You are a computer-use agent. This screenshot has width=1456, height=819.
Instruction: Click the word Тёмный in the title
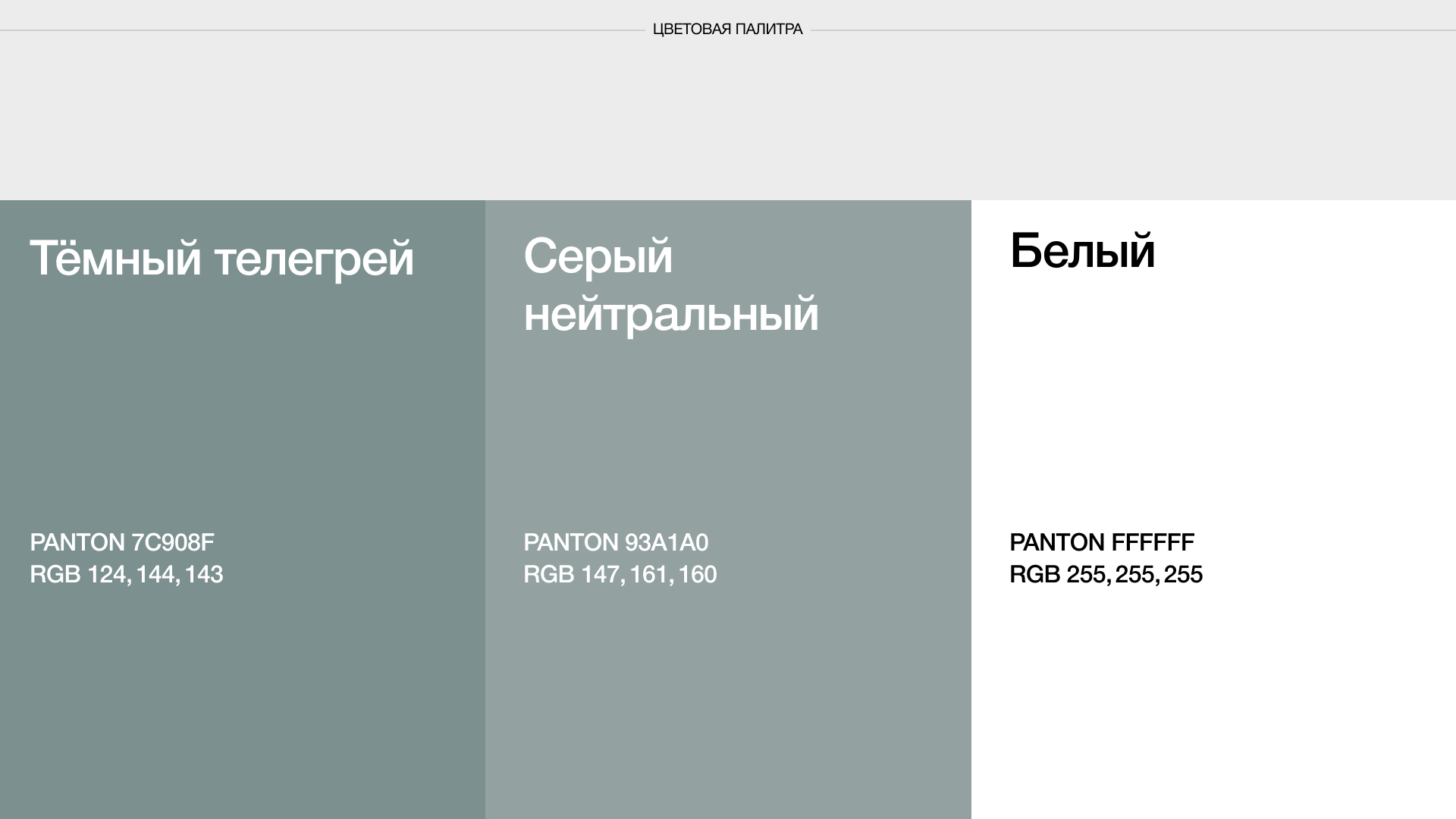tap(115, 258)
